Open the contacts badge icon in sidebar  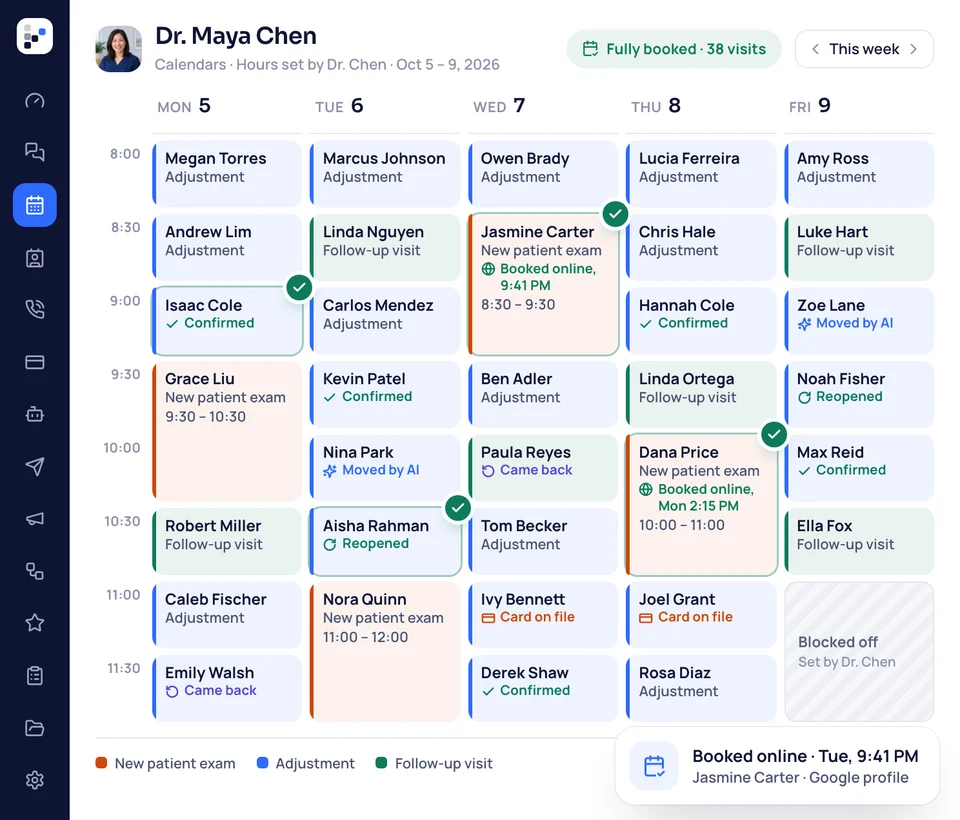[x=35, y=258]
